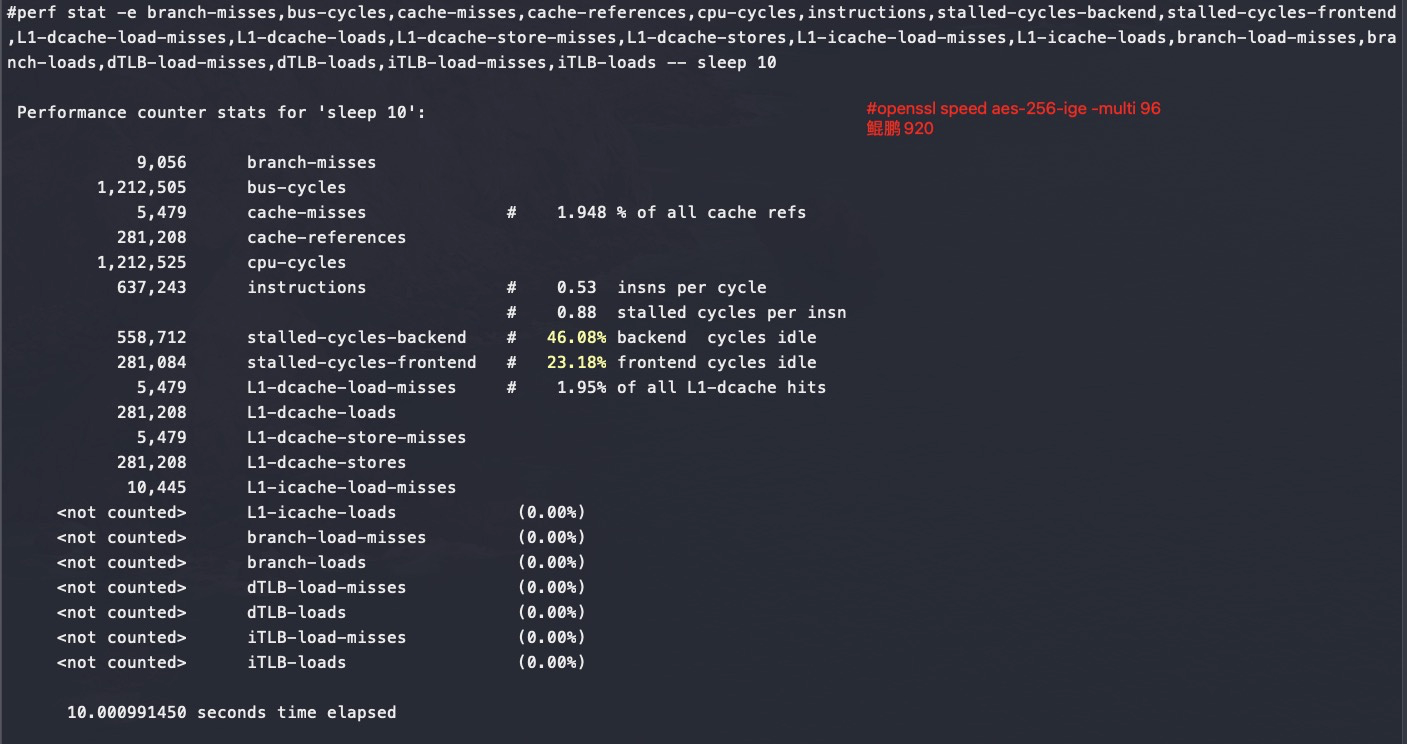The height and width of the screenshot is (744, 1407).
Task: Click the 0.53 insns per cycle text
Action: coord(661,287)
